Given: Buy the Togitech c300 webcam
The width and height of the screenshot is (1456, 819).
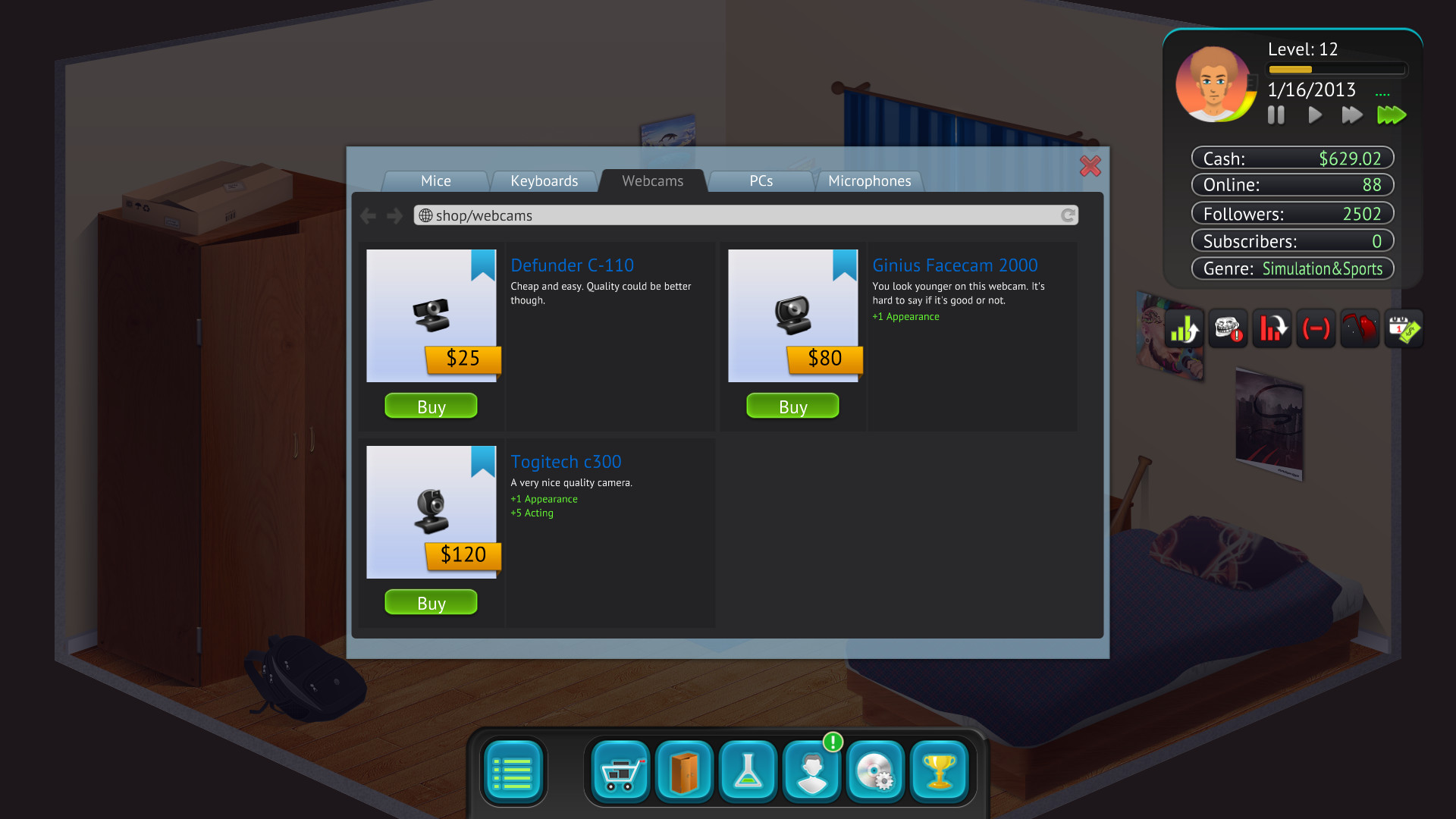Looking at the screenshot, I should tap(432, 602).
